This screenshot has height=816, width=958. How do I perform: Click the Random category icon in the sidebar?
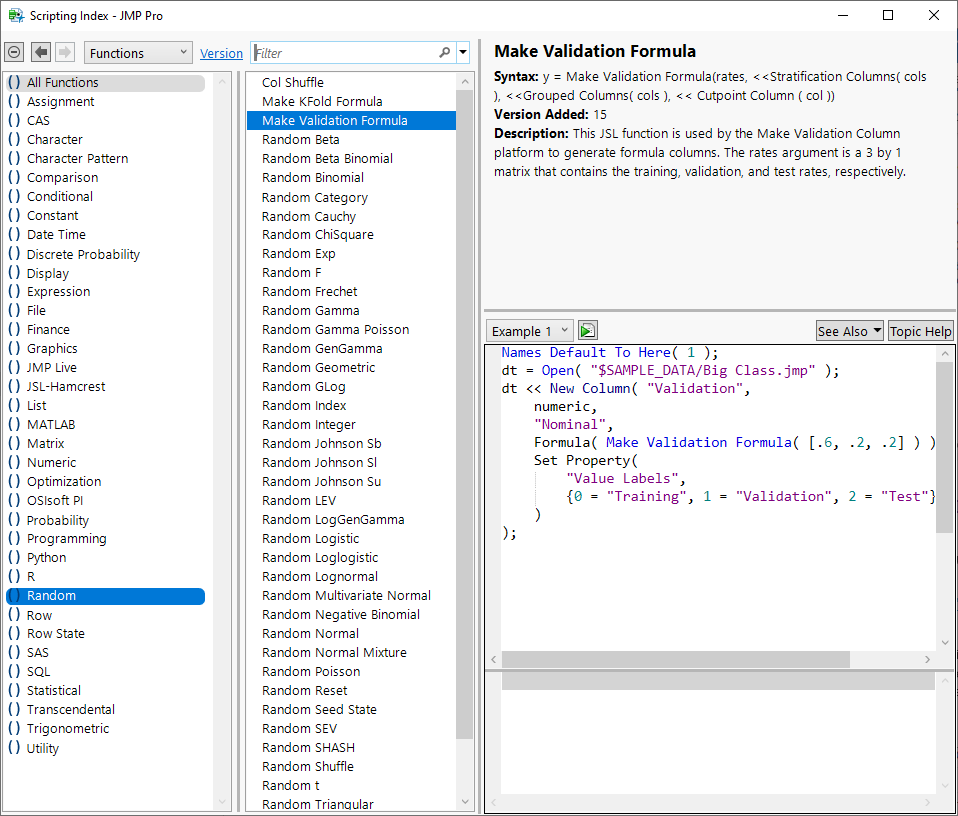(16, 595)
